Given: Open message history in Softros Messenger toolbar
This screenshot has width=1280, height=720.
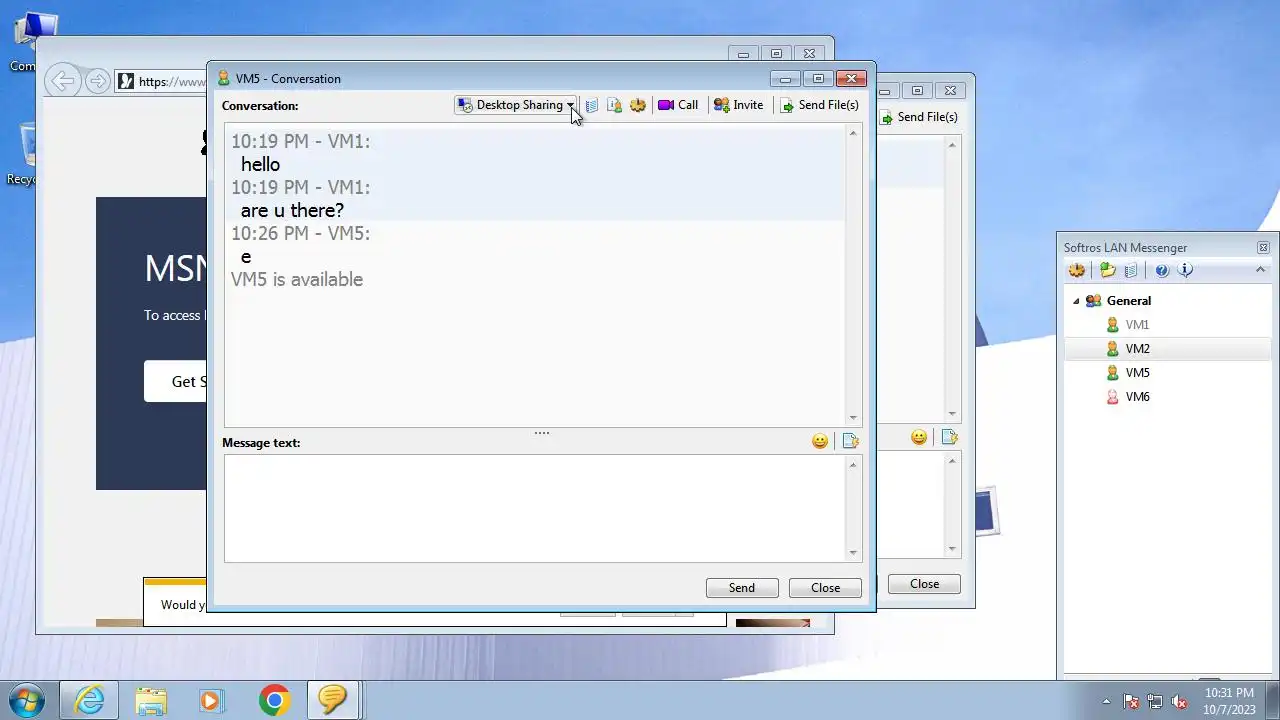Looking at the screenshot, I should (1131, 270).
